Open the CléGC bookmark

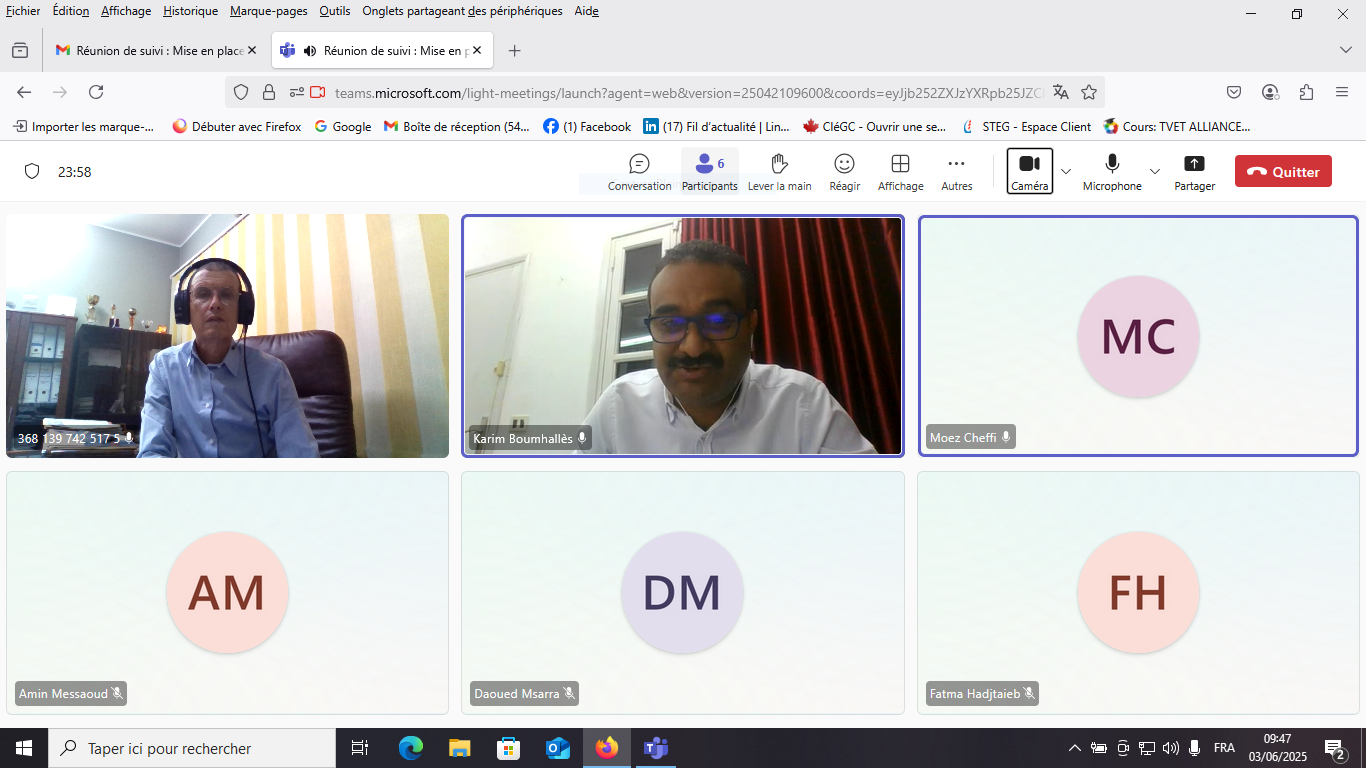(875, 127)
